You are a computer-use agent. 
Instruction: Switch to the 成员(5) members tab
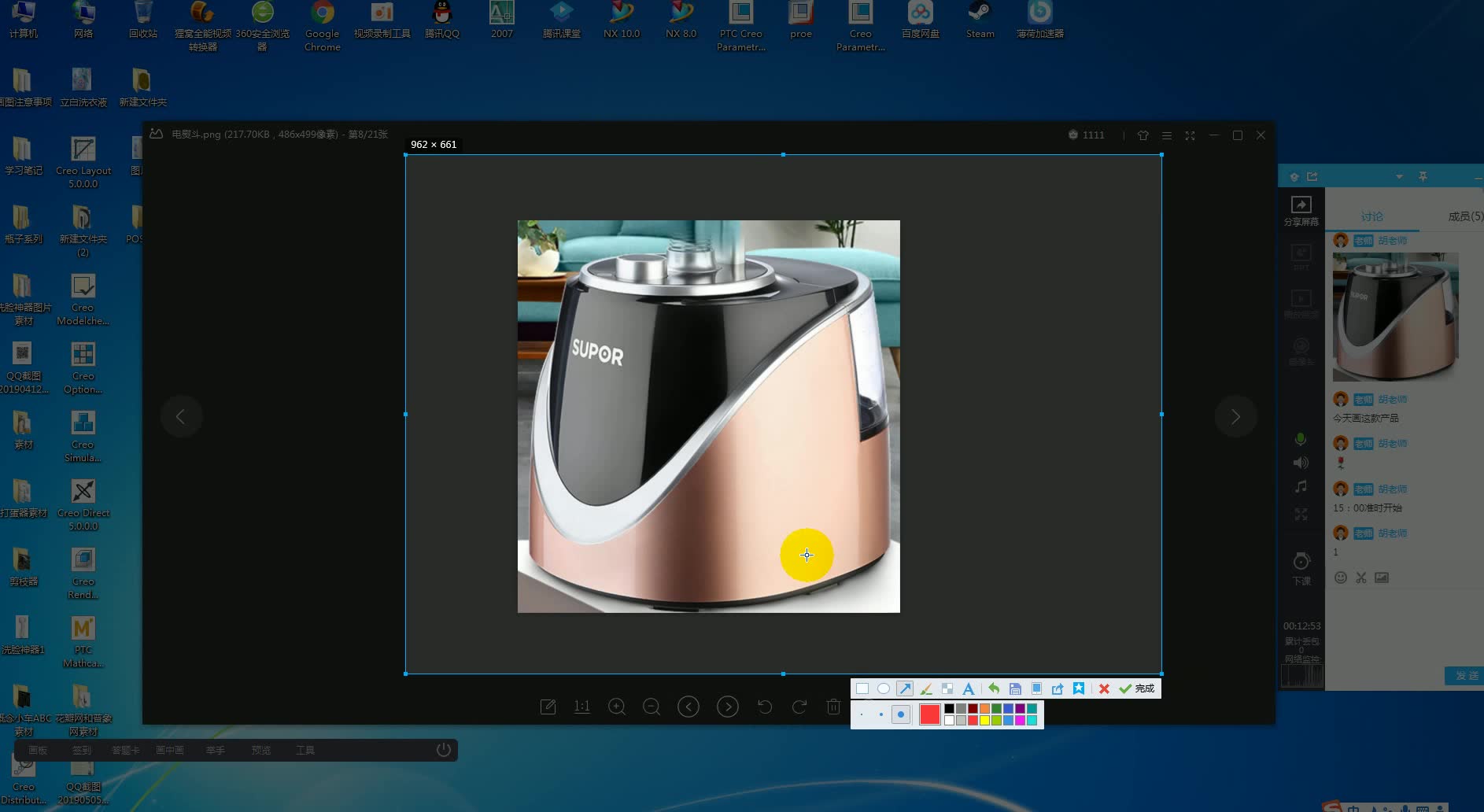tap(1465, 216)
